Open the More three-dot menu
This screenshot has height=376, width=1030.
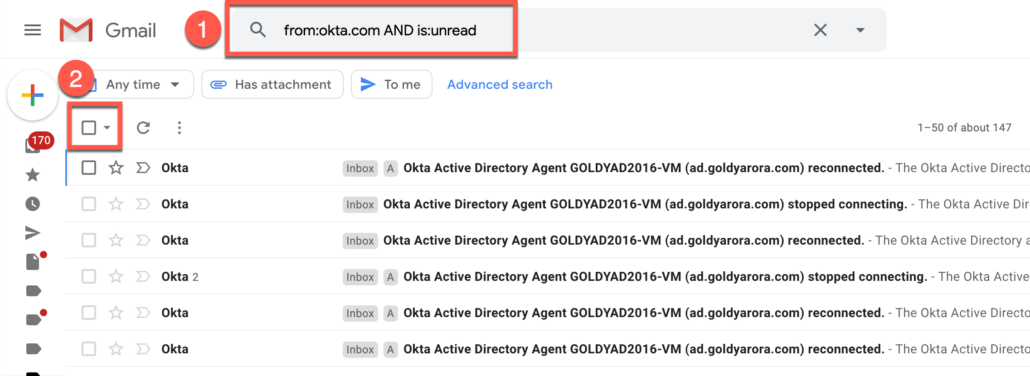tap(179, 128)
